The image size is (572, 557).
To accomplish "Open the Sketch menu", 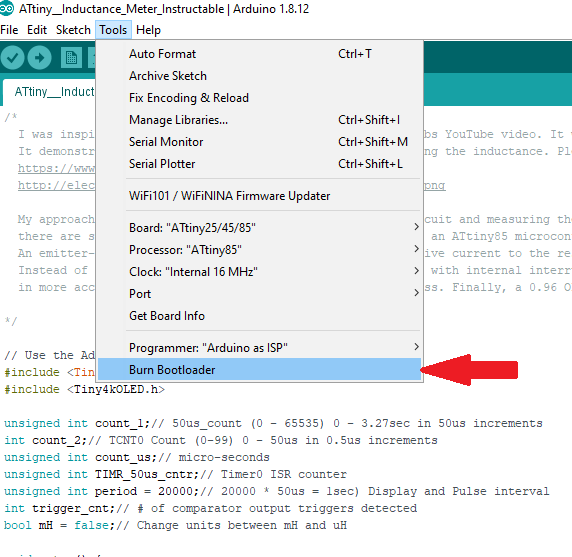I will 73,30.
